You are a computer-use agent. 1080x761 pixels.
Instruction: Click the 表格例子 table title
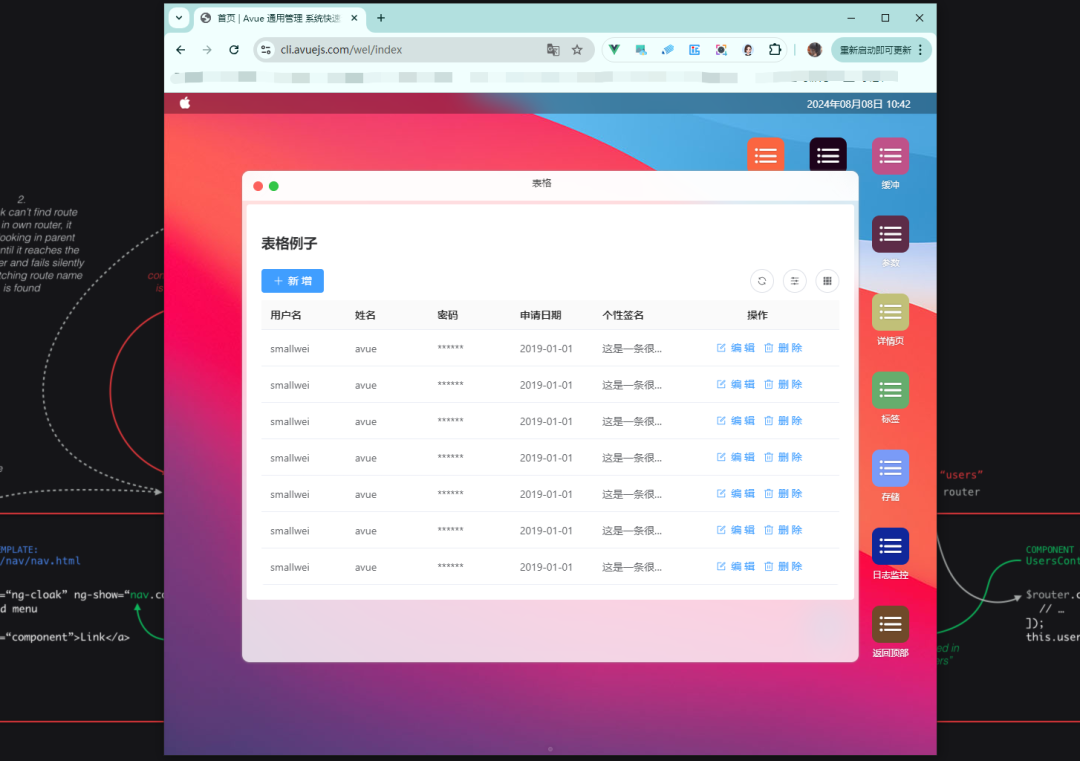point(289,243)
